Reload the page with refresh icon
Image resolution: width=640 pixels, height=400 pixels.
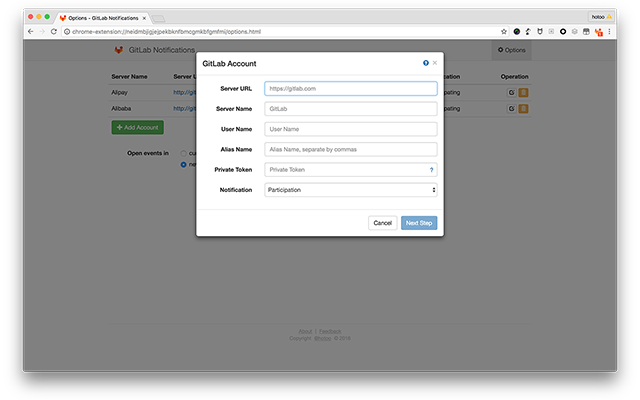point(54,31)
